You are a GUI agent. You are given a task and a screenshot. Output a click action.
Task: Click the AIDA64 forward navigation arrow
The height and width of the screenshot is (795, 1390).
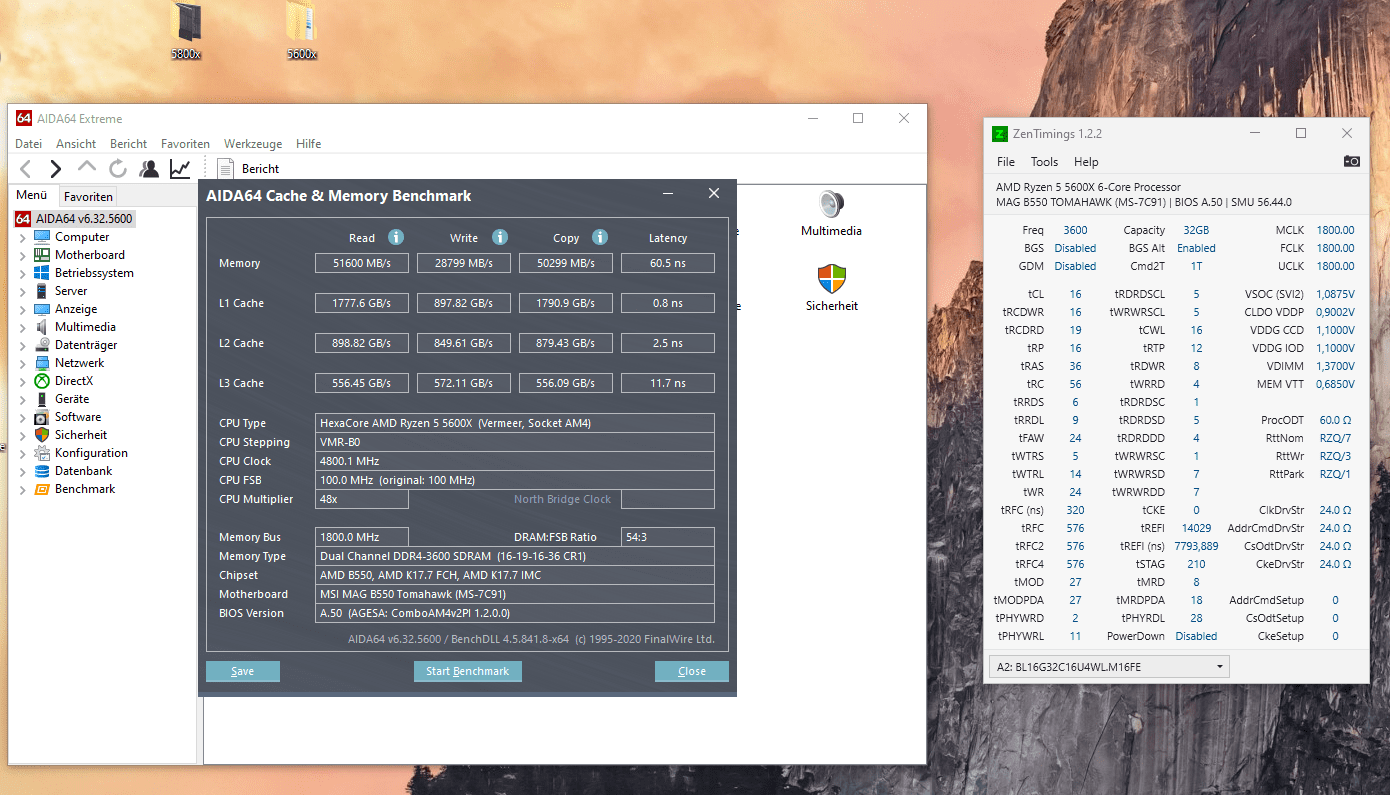56,169
